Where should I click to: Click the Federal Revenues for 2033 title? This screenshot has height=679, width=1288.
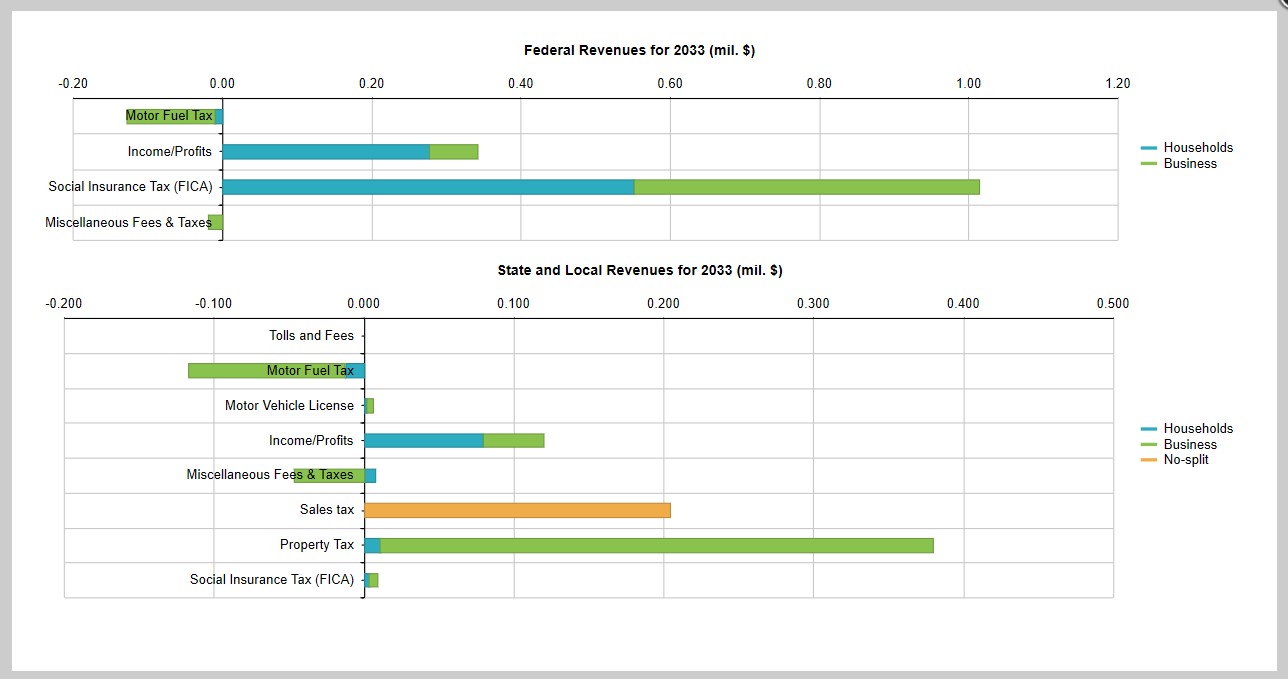[639, 51]
